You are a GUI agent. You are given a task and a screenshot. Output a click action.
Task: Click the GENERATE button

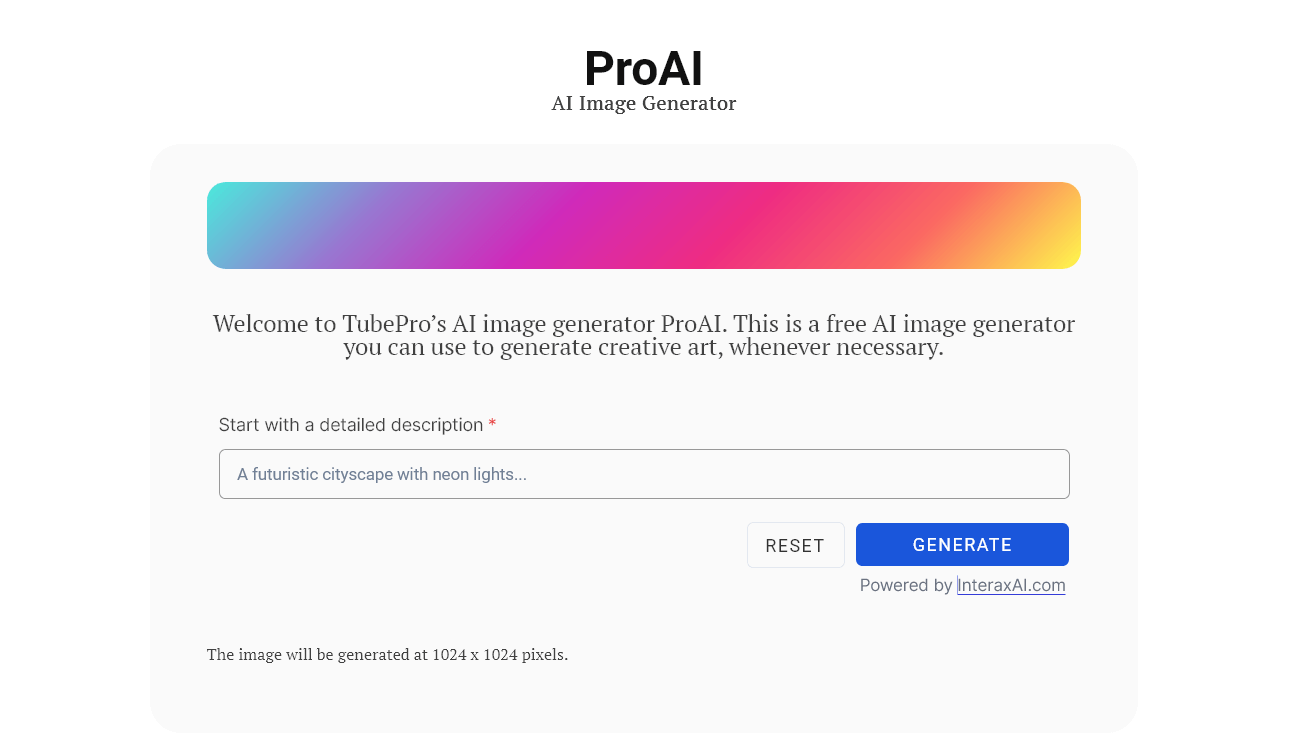pyautogui.click(x=961, y=544)
